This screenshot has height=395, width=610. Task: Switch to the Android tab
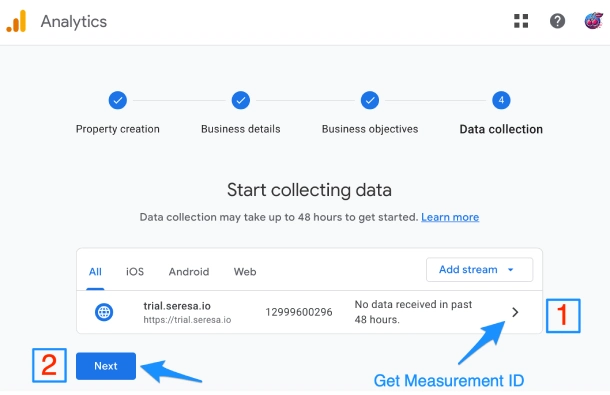[x=189, y=272]
